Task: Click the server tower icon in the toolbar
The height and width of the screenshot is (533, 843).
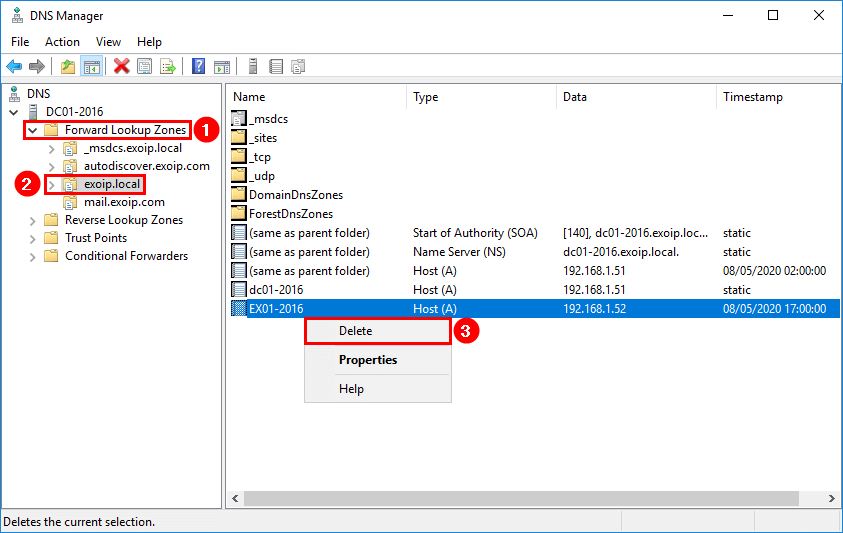Action: (253, 67)
